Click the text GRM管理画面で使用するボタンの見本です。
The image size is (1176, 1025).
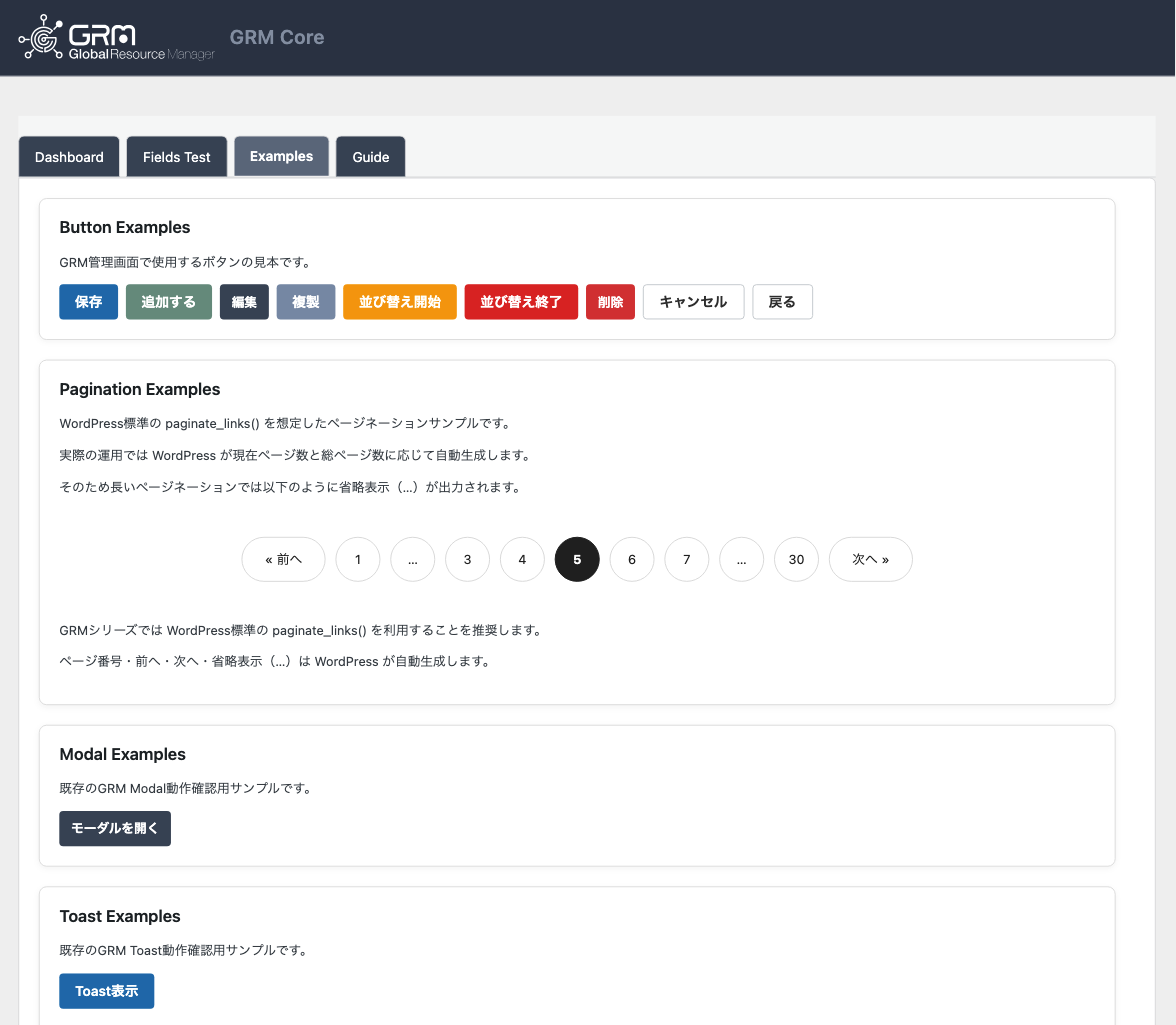pyautogui.click(x=186, y=262)
